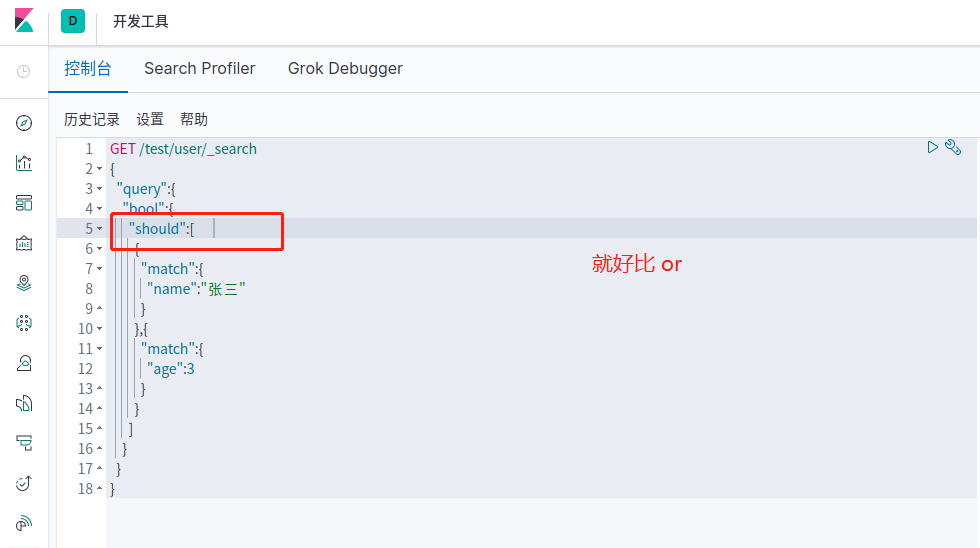Open 历史记录 (History)
The image size is (980, 548).
[x=92, y=119]
